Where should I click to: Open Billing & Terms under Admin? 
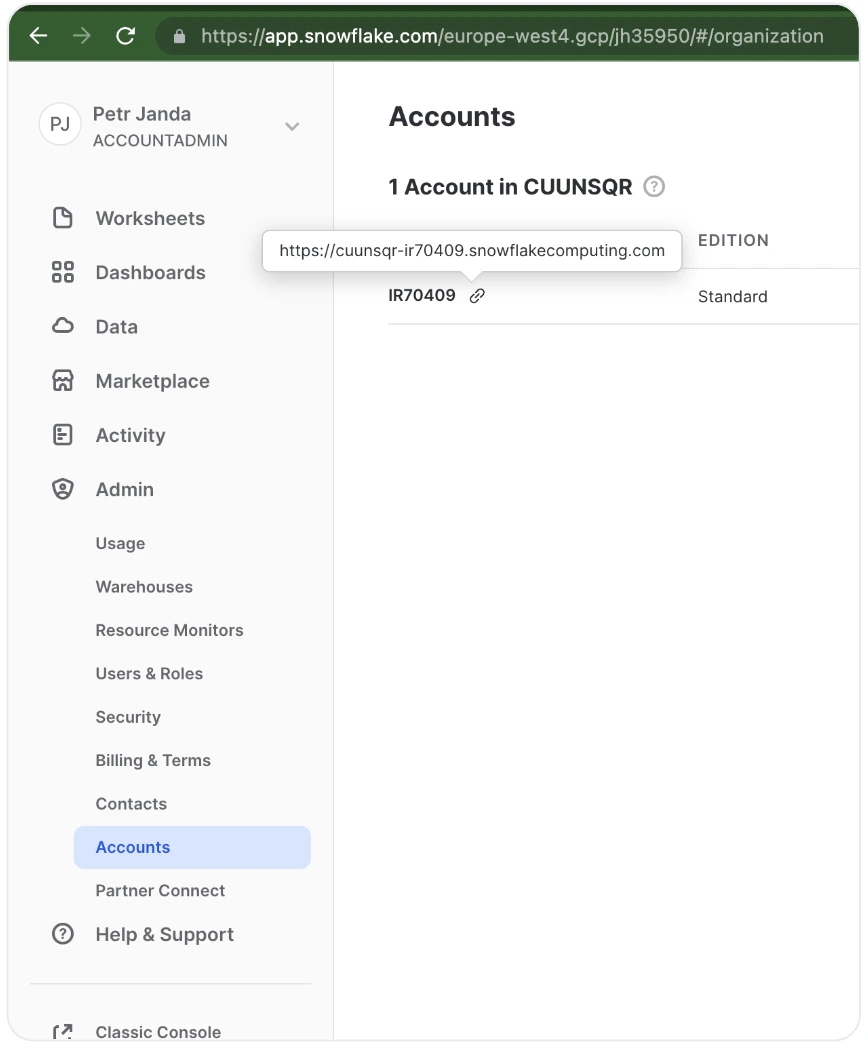tap(153, 761)
